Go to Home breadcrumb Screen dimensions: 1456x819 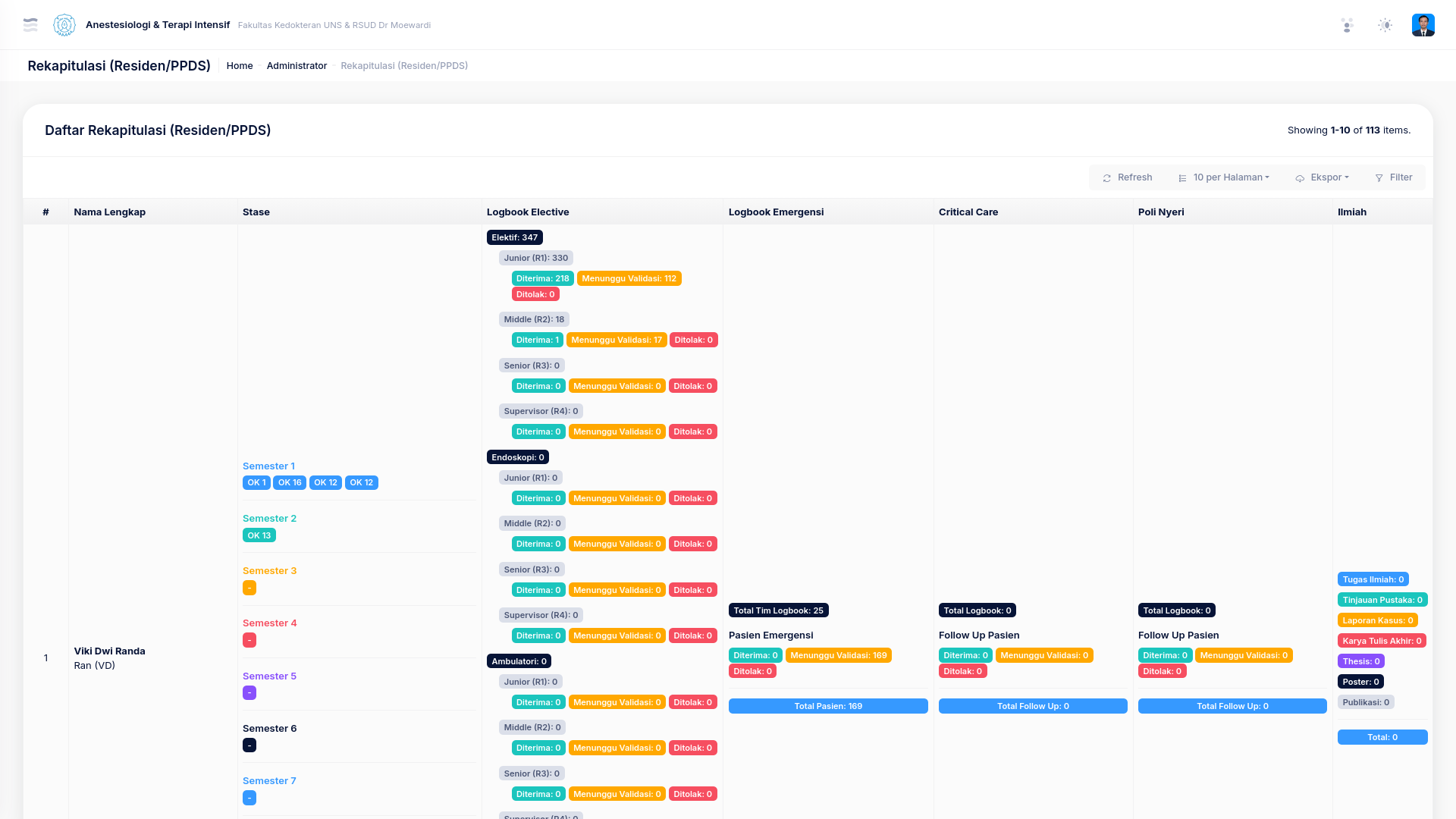pos(240,66)
